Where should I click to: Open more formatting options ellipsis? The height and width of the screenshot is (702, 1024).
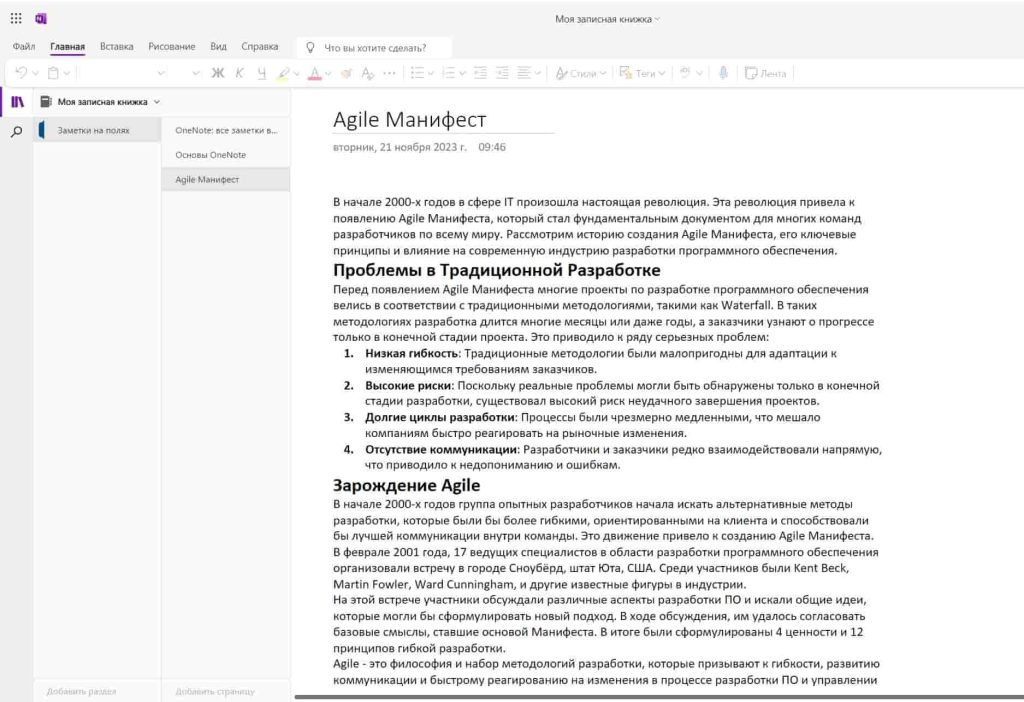pos(389,73)
